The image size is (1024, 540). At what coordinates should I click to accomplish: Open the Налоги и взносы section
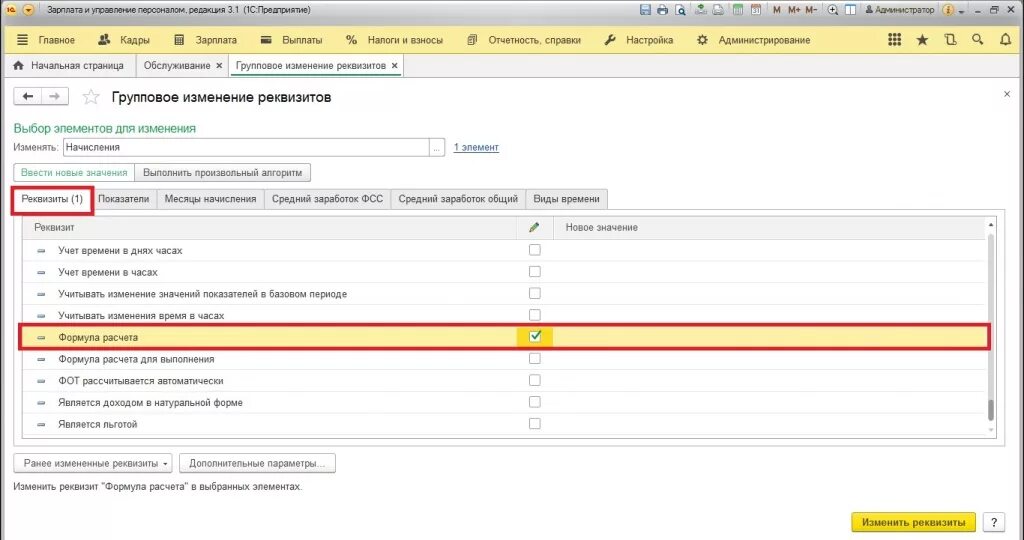394,40
